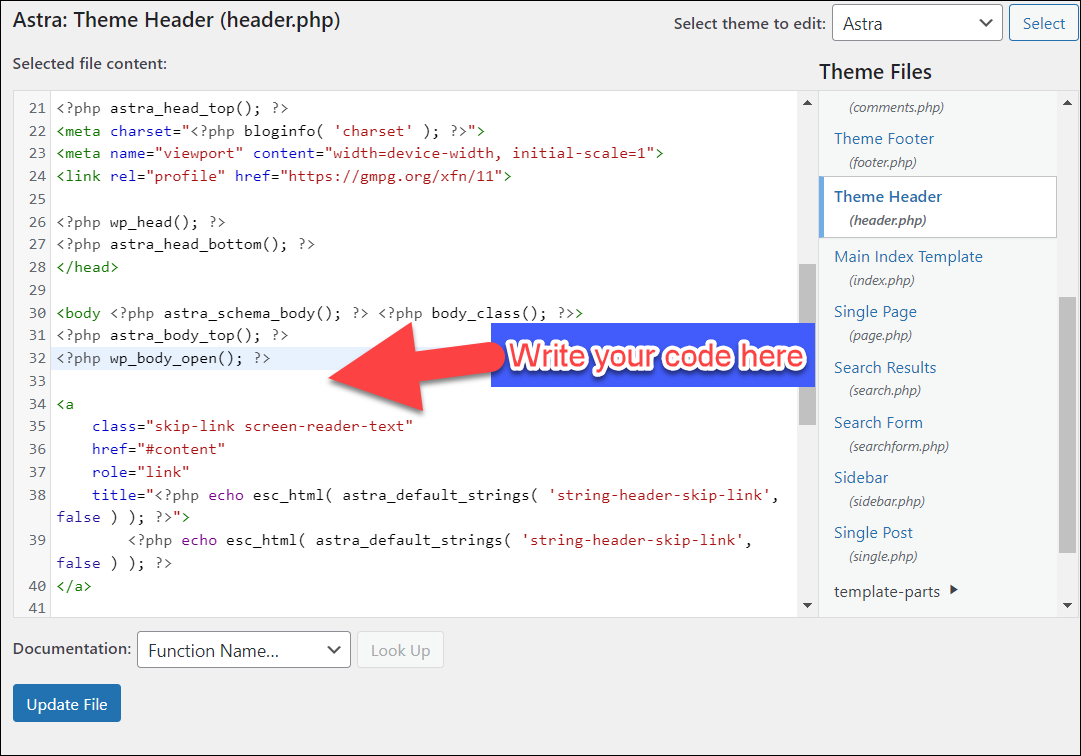
Task: Click the body tag on line 30
Action: [320, 313]
